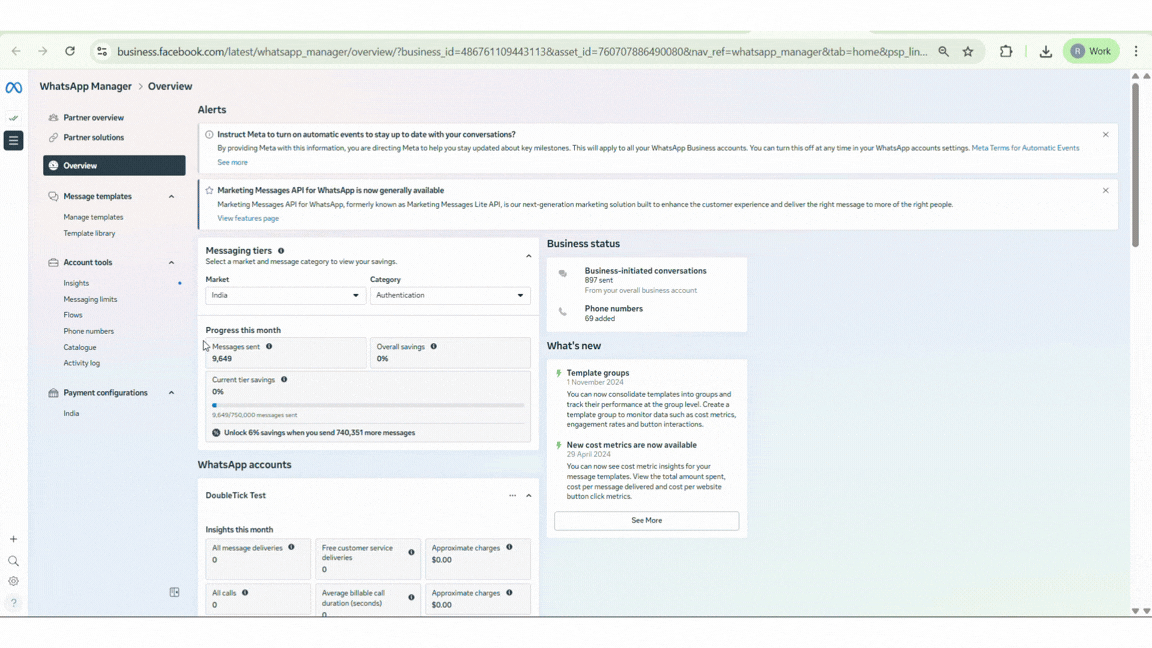Click info icon next to Messaging tiers

(281, 251)
